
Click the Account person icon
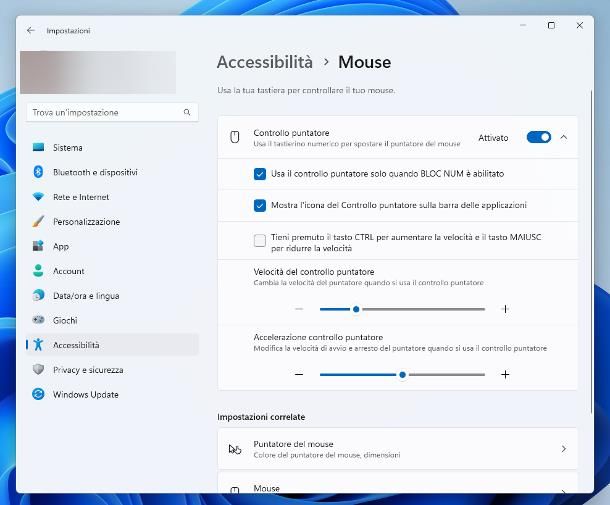coord(38,271)
